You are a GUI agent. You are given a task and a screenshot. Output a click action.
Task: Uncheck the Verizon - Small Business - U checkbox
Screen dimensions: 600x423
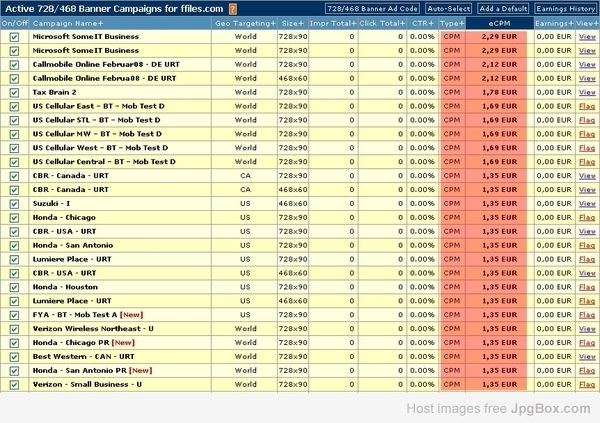(14, 384)
